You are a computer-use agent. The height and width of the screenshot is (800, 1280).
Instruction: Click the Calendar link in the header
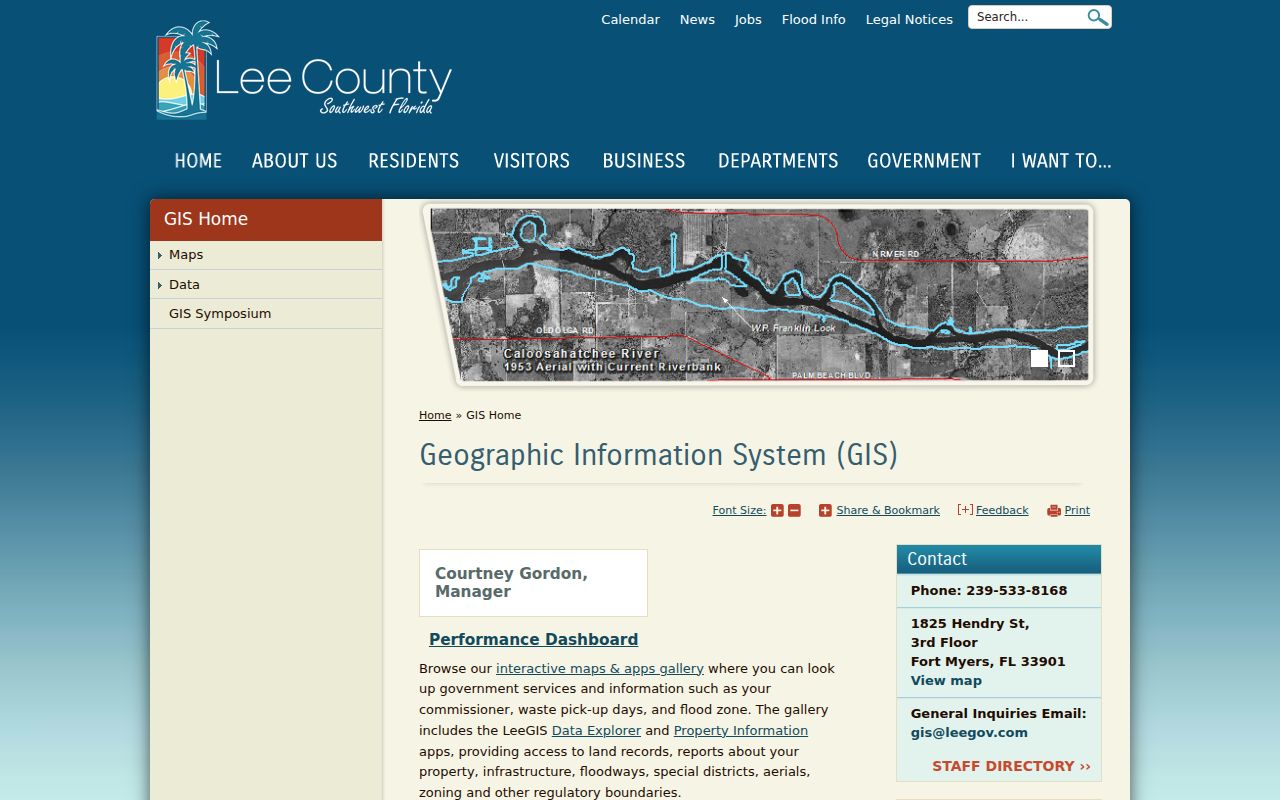coord(630,20)
